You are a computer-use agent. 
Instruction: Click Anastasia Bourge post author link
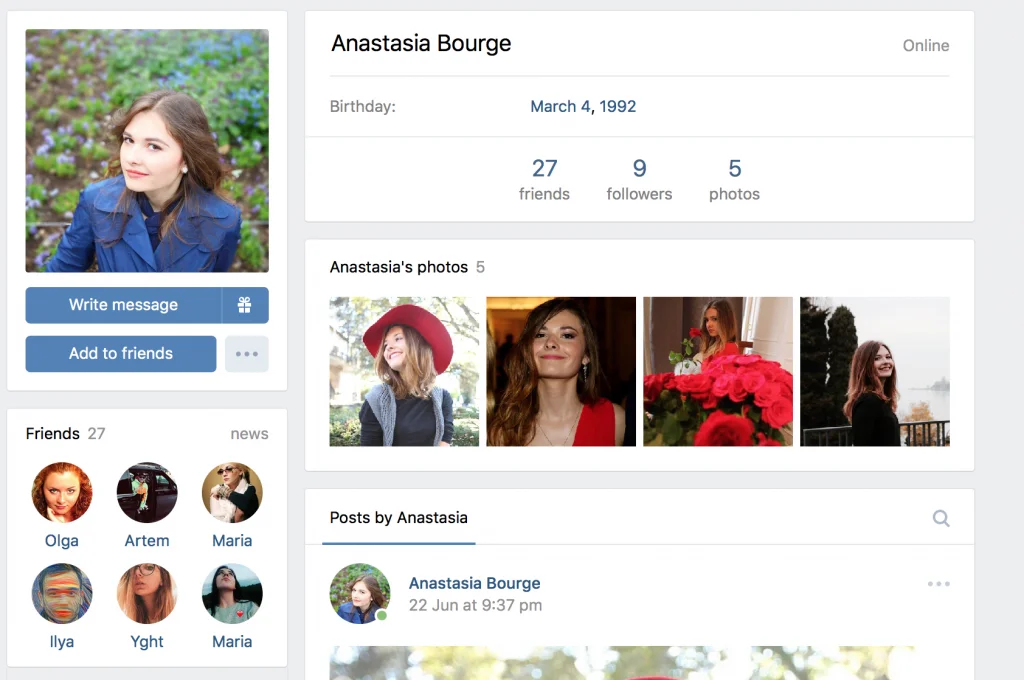click(475, 583)
